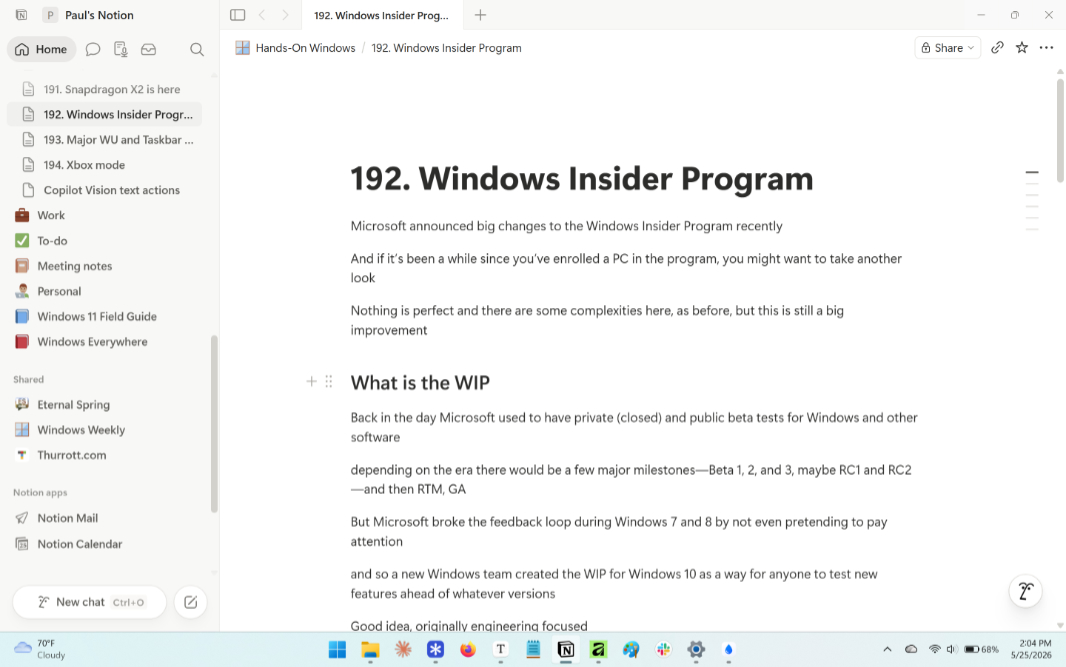The image size is (1066, 667).
Task: Open Firefox from taskbar
Action: [468, 650]
